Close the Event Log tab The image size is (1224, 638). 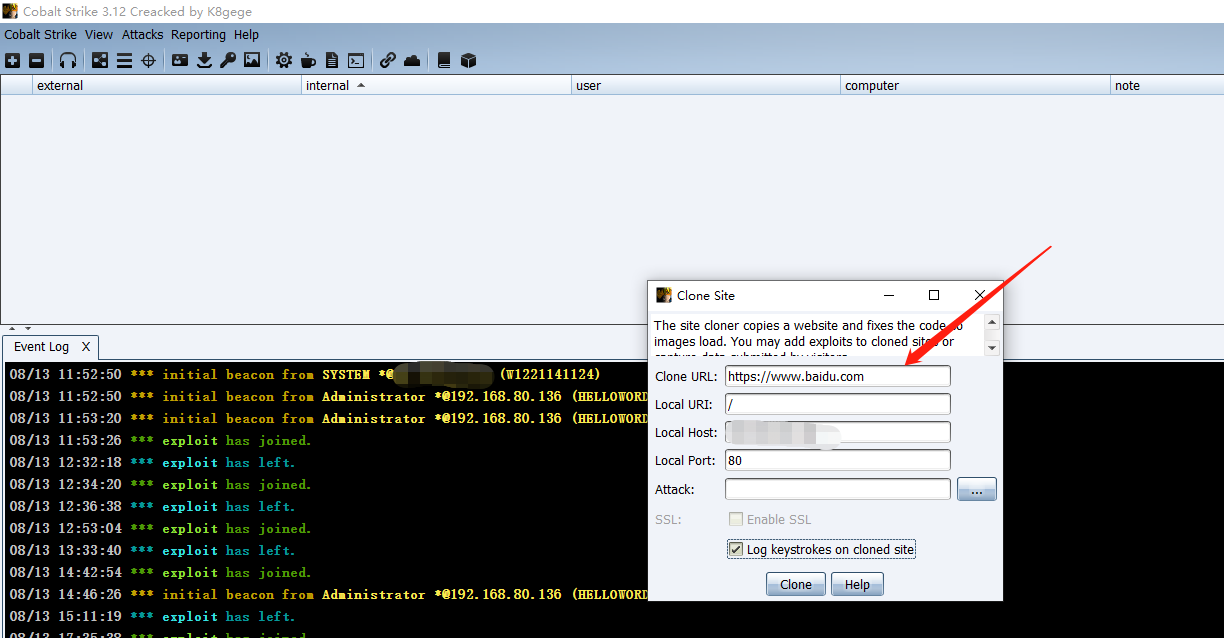86,347
